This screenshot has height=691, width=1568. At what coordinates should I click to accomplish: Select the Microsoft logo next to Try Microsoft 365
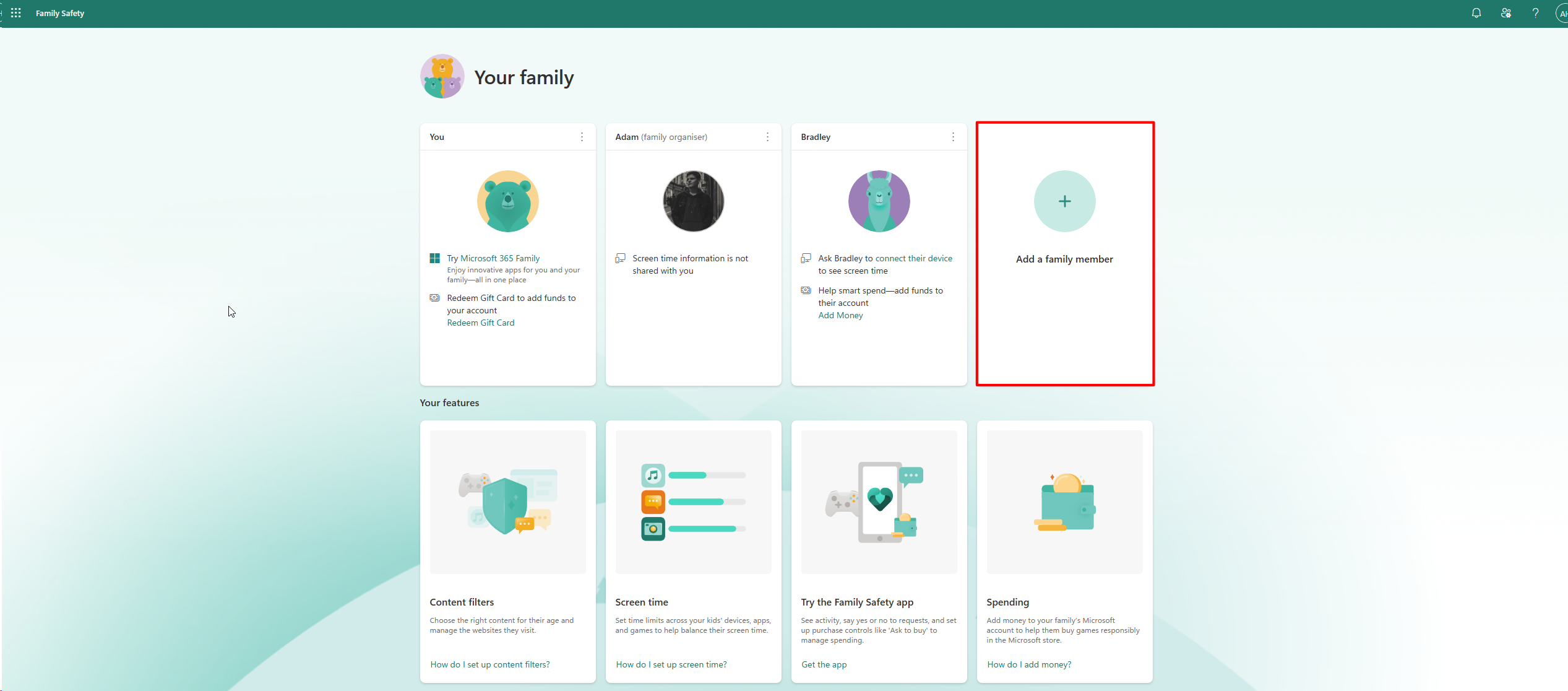pos(435,258)
